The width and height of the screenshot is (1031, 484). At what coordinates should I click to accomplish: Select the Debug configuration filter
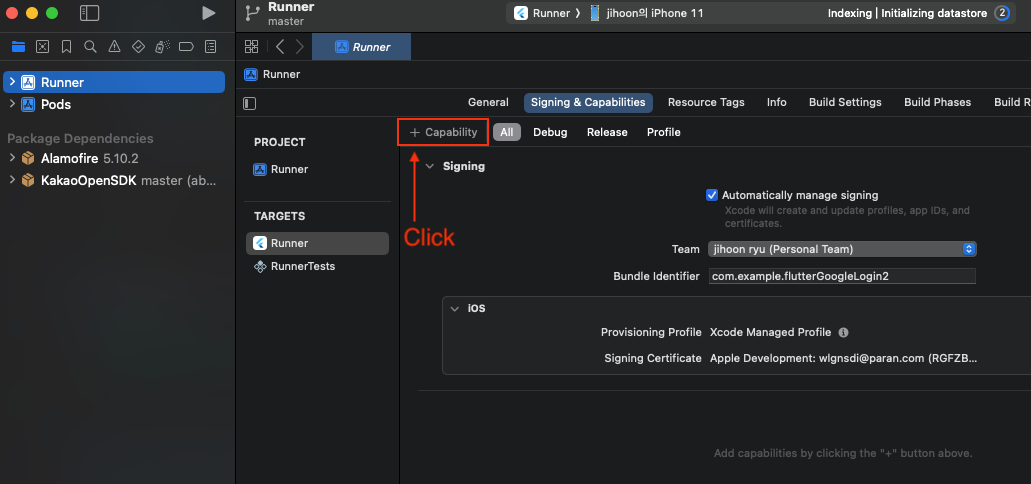[550, 132]
